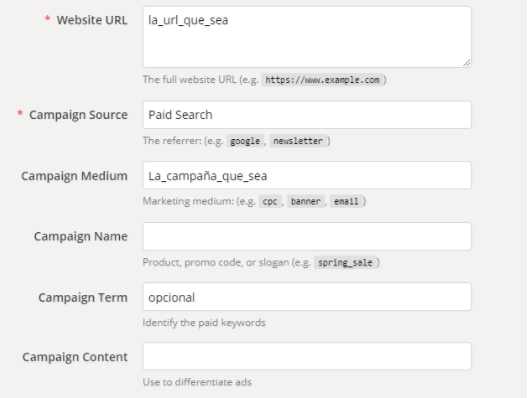Image resolution: width=528 pixels, height=398 pixels.
Task: Click the banner example tag
Action: pyautogui.click(x=305, y=201)
